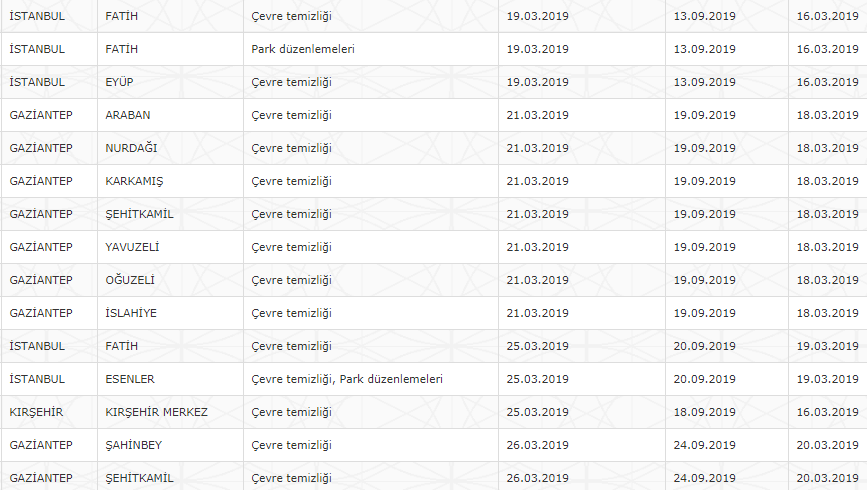Select the YAVUZELİ district cell

tap(170, 247)
